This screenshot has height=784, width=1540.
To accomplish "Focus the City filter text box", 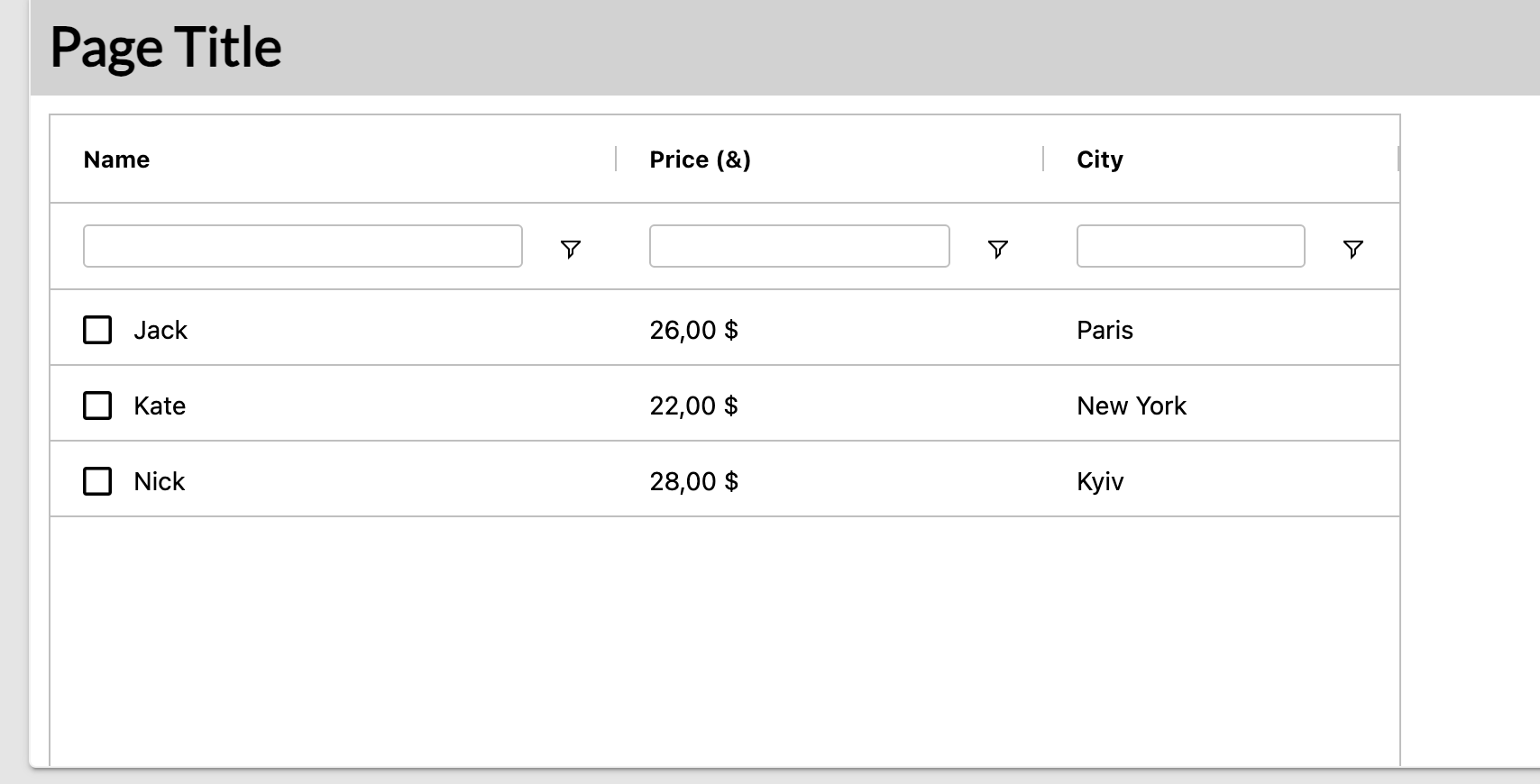I will point(1190,246).
